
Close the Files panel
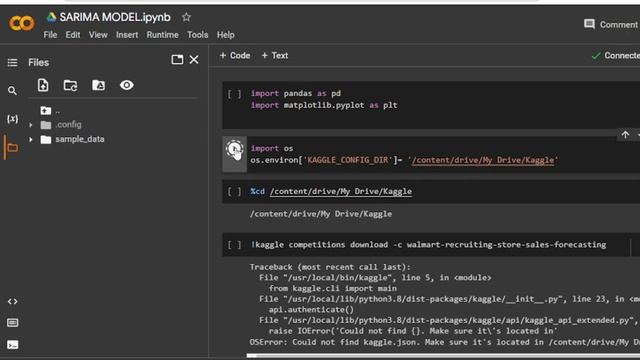(x=194, y=60)
